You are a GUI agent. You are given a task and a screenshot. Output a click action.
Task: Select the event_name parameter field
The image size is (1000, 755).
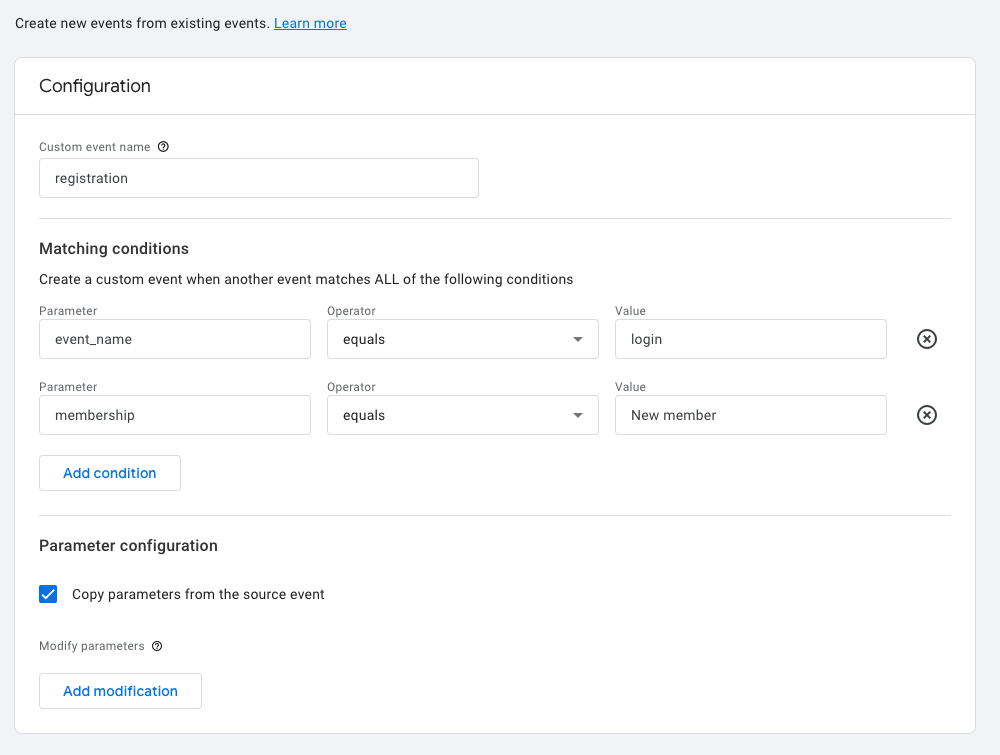coord(175,339)
